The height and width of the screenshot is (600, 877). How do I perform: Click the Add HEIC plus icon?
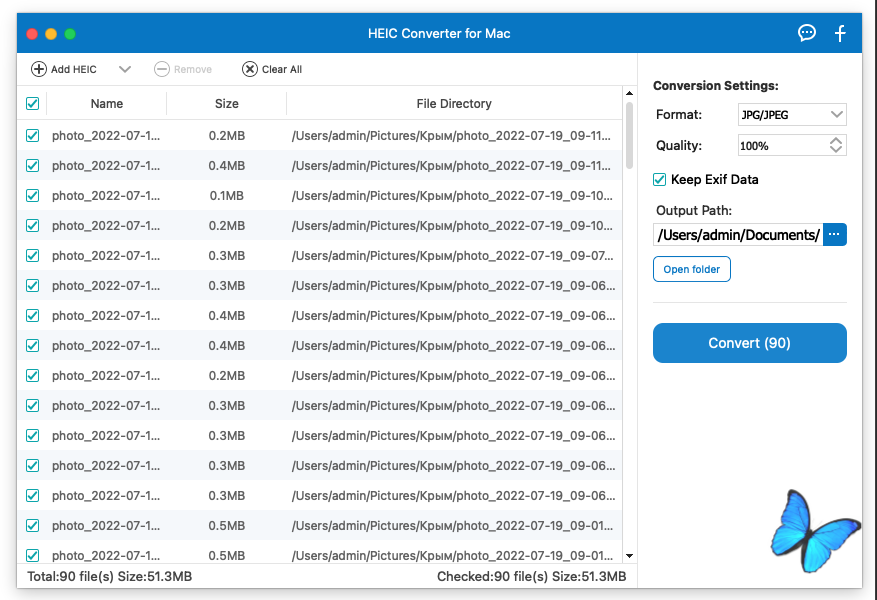[x=39, y=69]
